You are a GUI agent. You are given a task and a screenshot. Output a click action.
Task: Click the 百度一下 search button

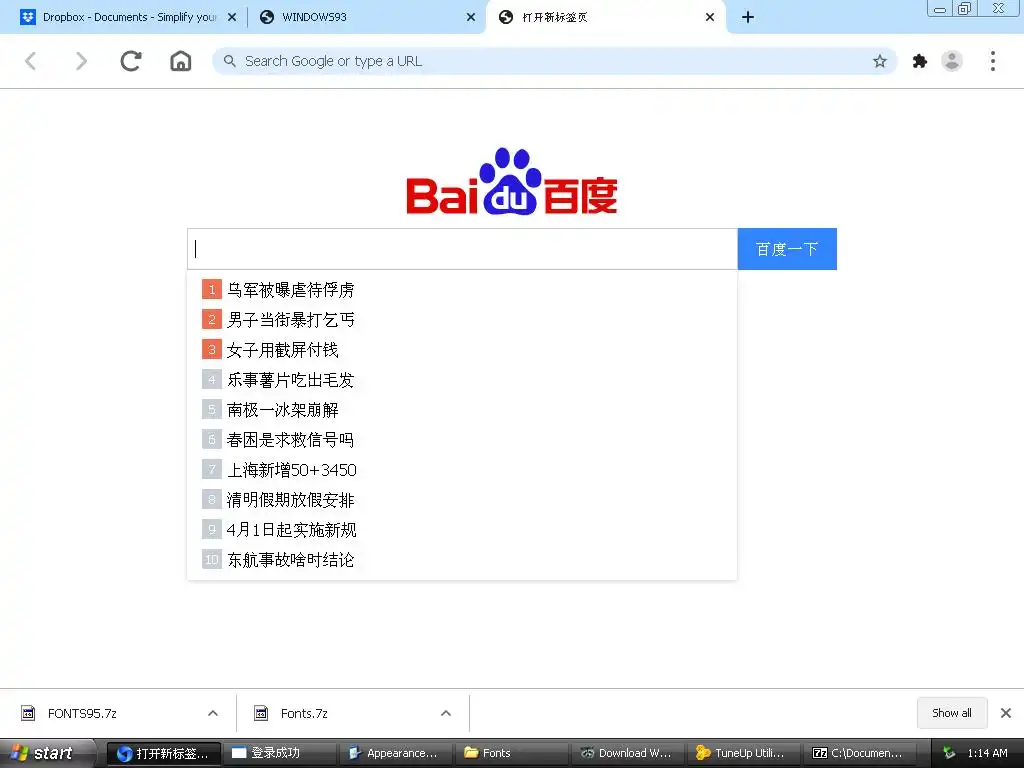(787, 249)
